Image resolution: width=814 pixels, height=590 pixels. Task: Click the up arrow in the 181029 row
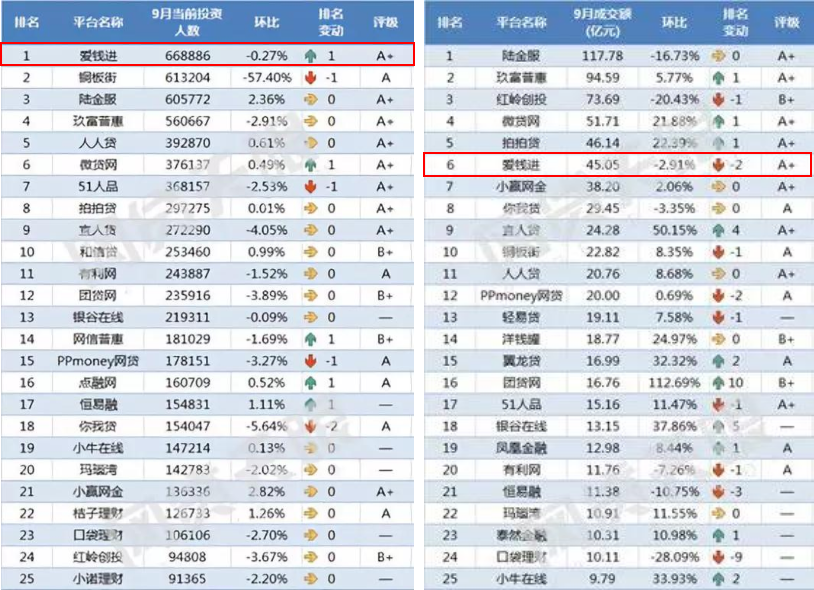(310, 339)
